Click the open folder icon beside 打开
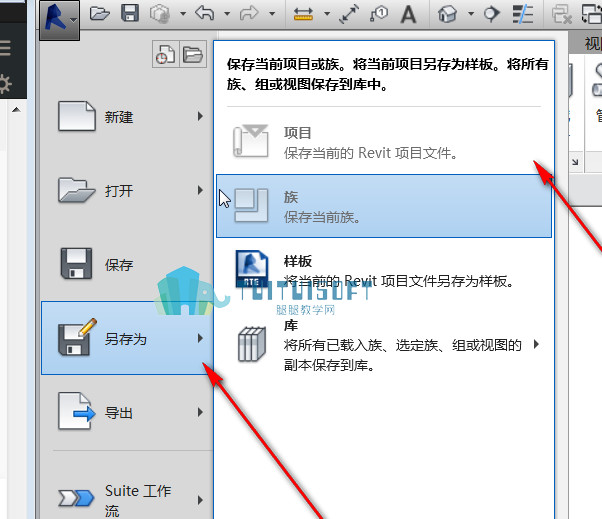 coord(76,190)
